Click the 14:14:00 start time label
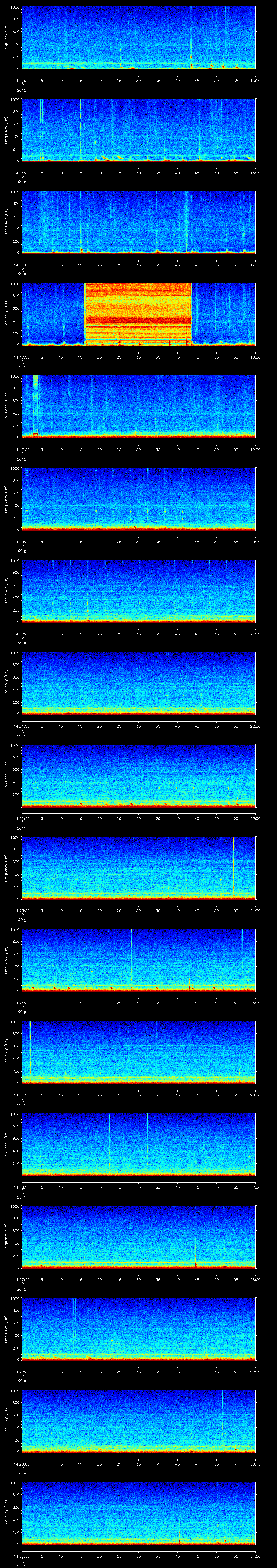Viewport: 277px width, 1568px height. pyautogui.click(x=21, y=80)
